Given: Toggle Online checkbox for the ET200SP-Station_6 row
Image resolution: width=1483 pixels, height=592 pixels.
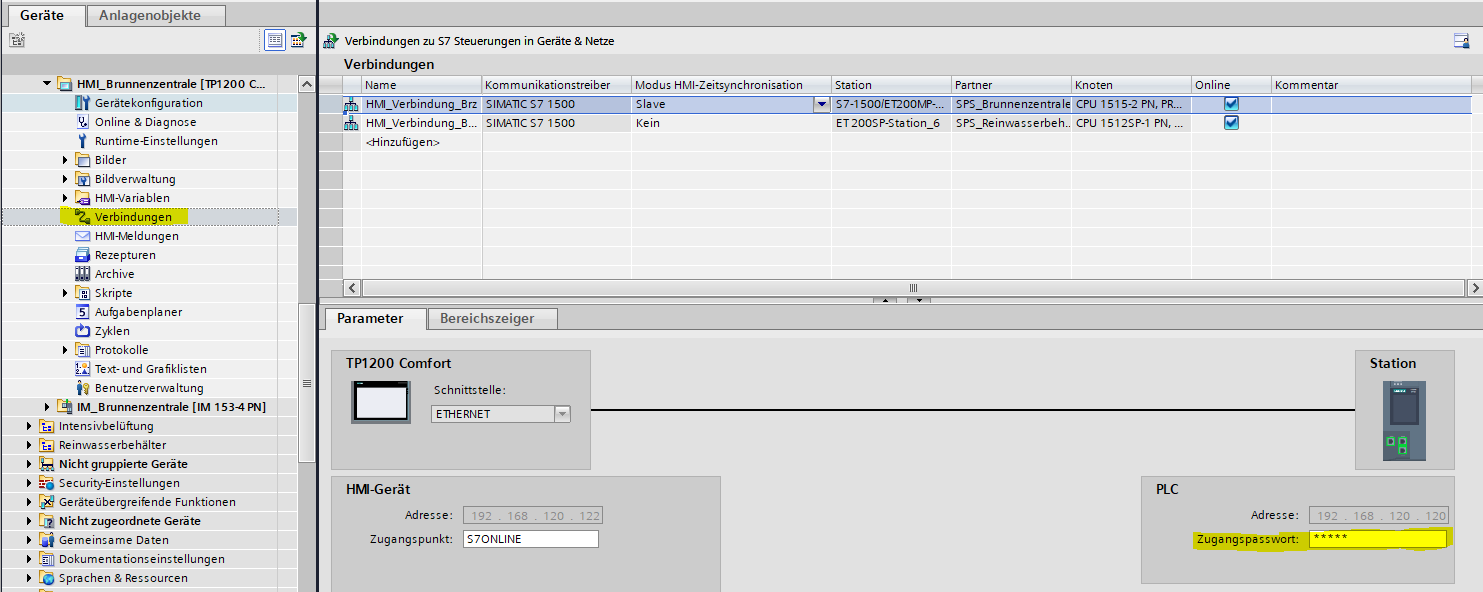Looking at the screenshot, I should [x=1231, y=123].
